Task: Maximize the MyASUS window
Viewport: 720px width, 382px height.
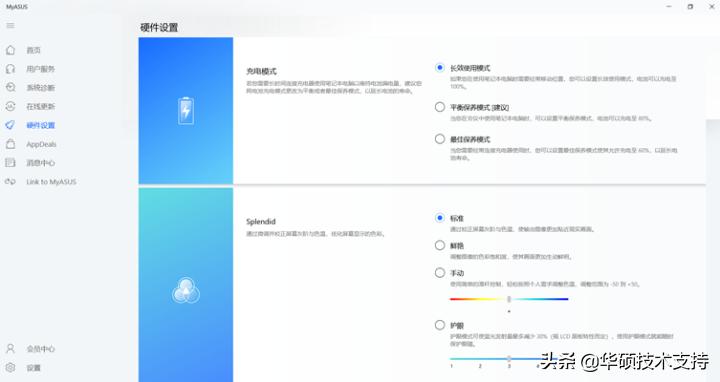Action: point(690,6)
